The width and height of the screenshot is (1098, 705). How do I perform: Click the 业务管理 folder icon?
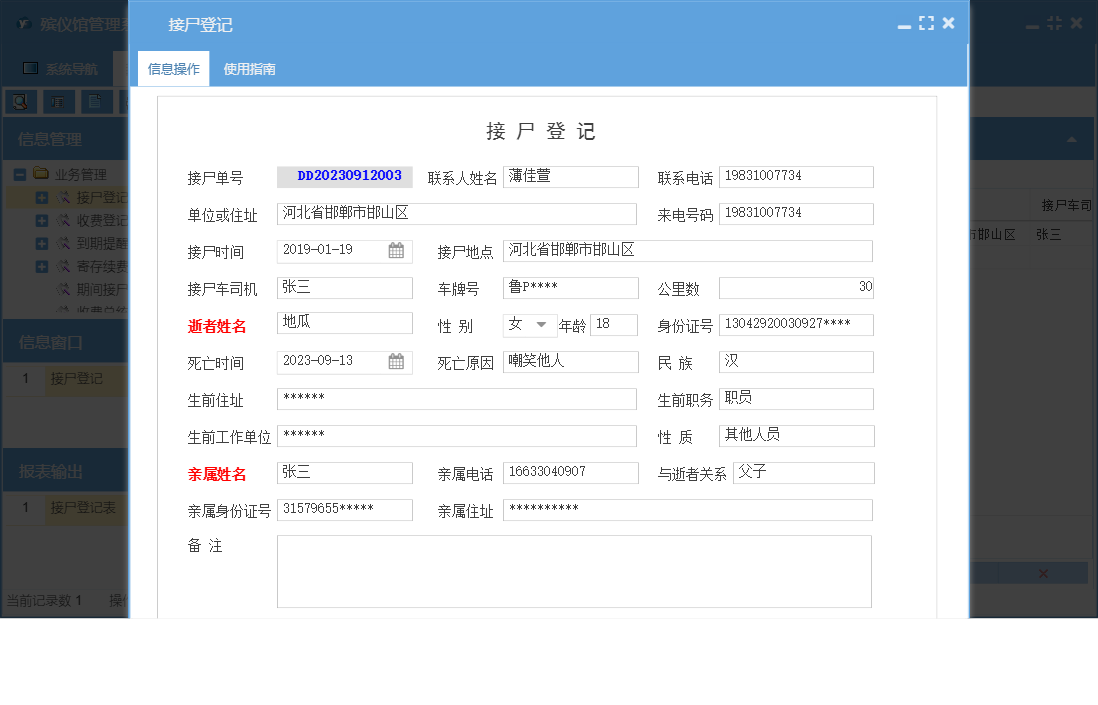(x=40, y=173)
